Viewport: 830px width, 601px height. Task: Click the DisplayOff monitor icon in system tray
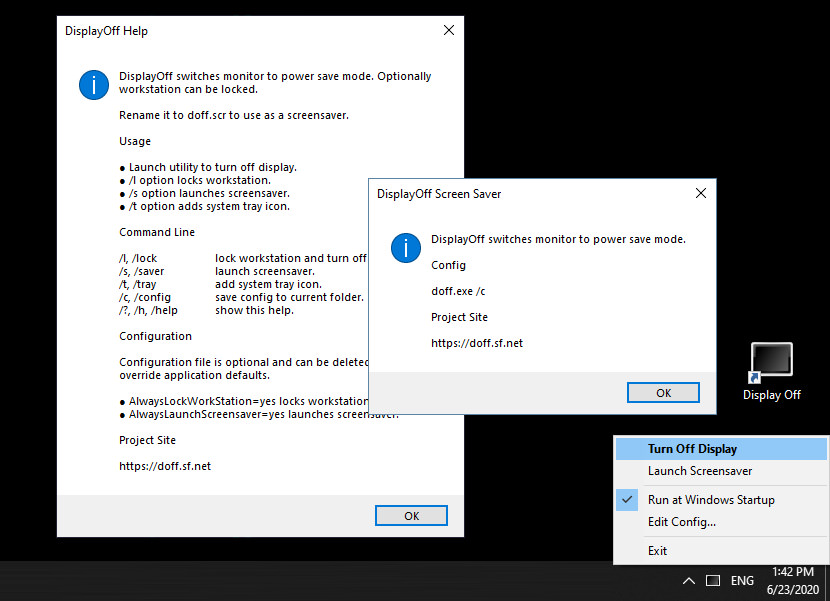point(713,580)
